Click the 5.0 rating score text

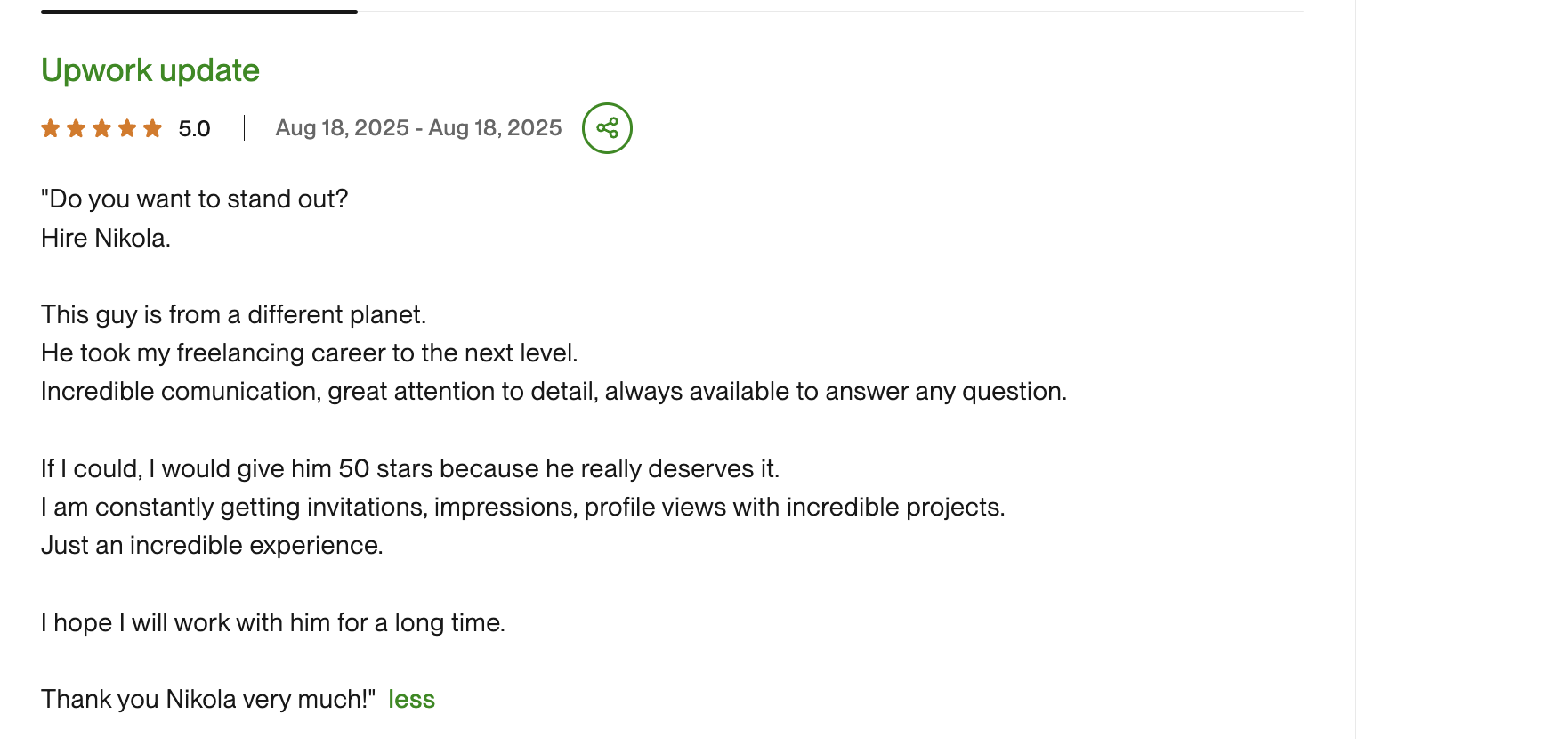tap(192, 128)
